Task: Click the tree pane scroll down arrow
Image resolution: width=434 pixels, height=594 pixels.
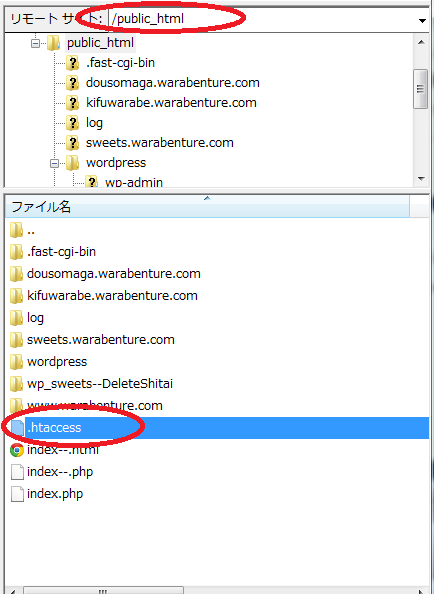Action: pyautogui.click(x=421, y=178)
